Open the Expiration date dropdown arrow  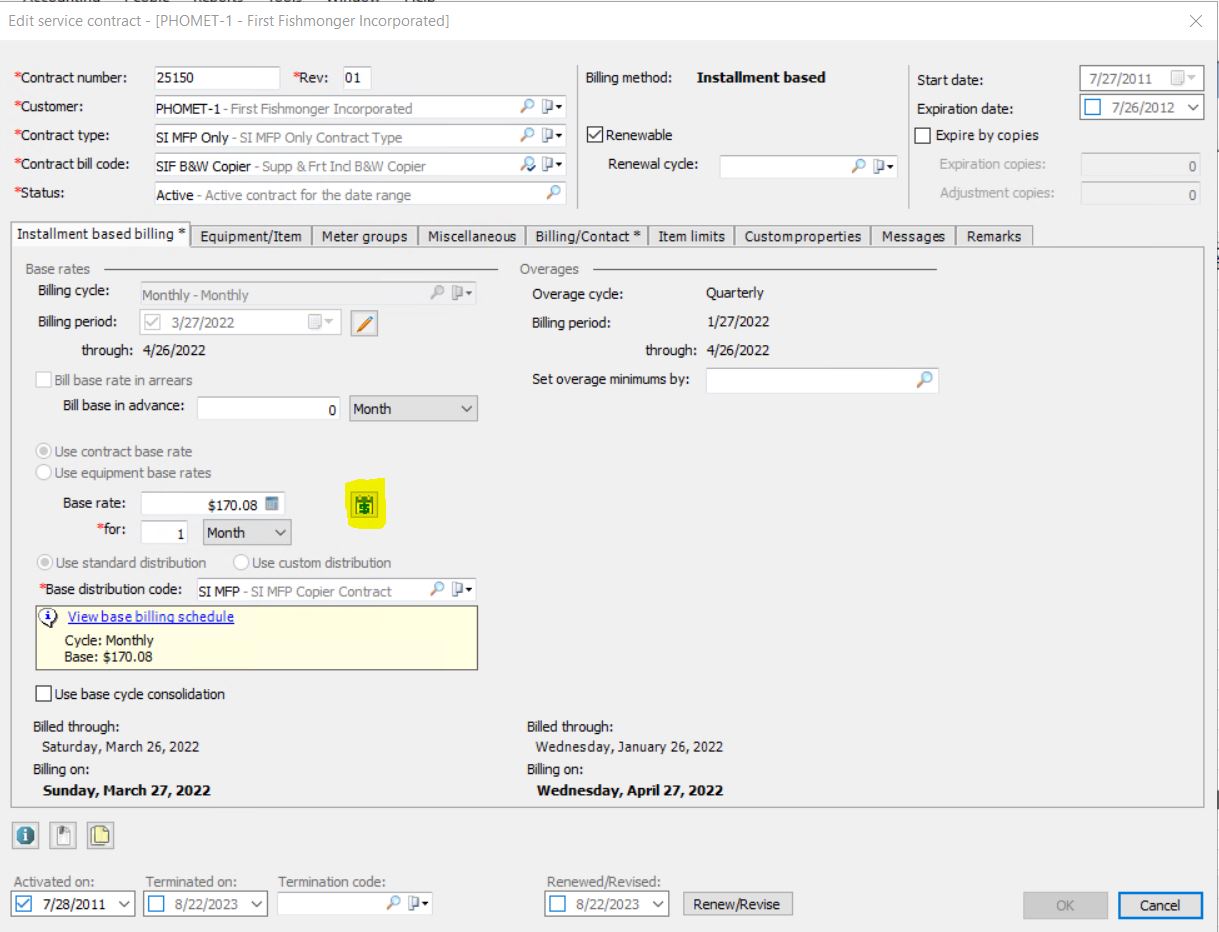(1191, 107)
